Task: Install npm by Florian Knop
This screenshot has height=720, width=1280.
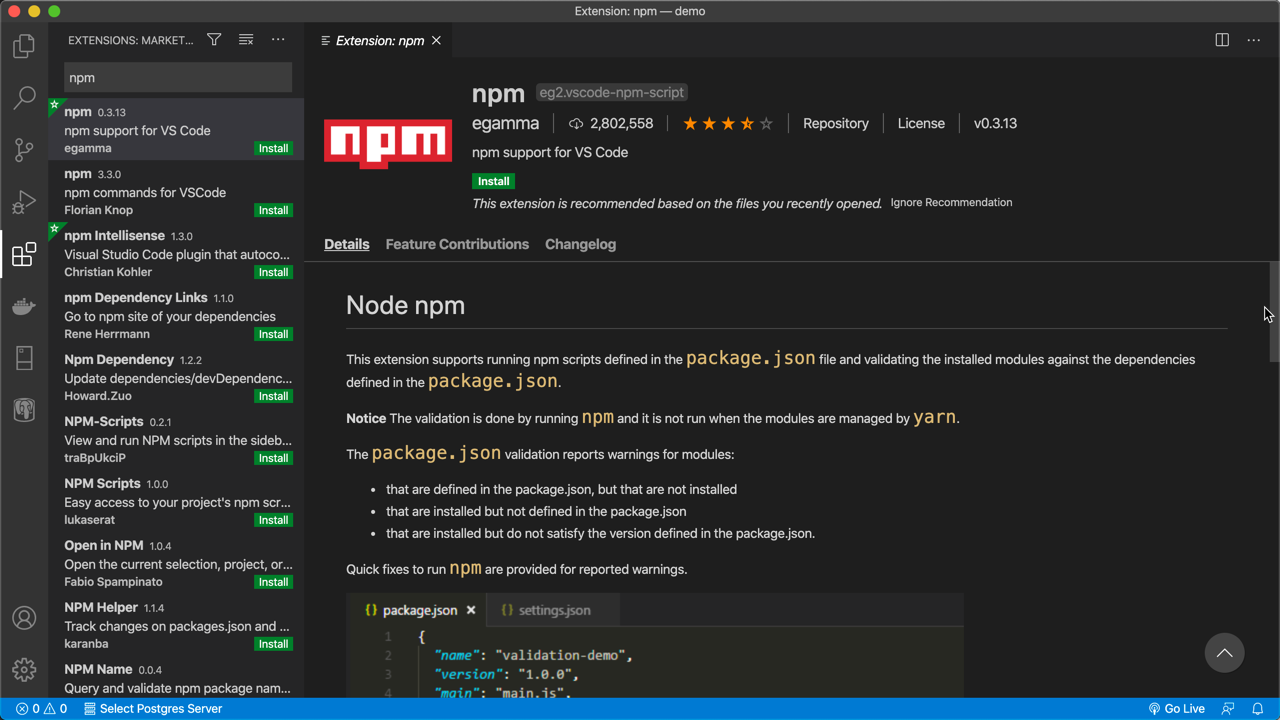Action: point(273,210)
